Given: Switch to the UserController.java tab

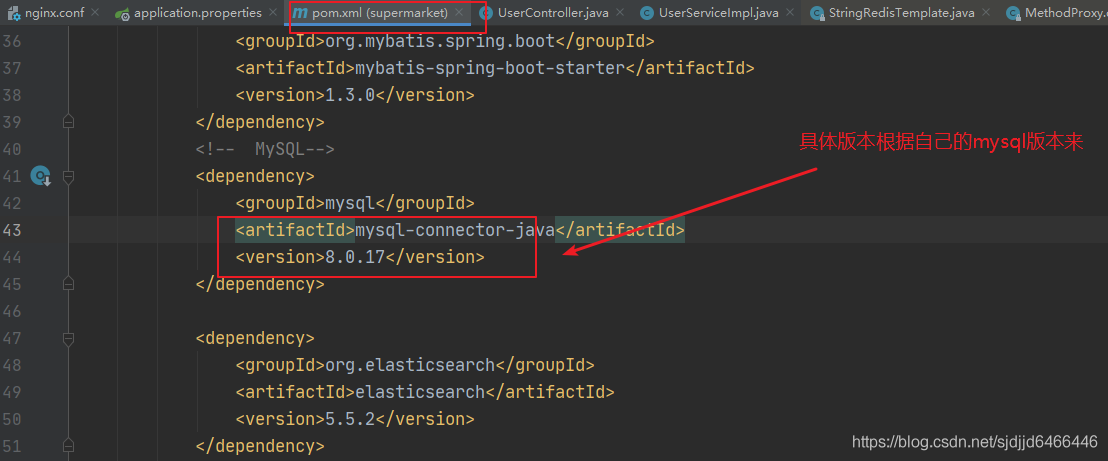Looking at the screenshot, I should tap(553, 13).
